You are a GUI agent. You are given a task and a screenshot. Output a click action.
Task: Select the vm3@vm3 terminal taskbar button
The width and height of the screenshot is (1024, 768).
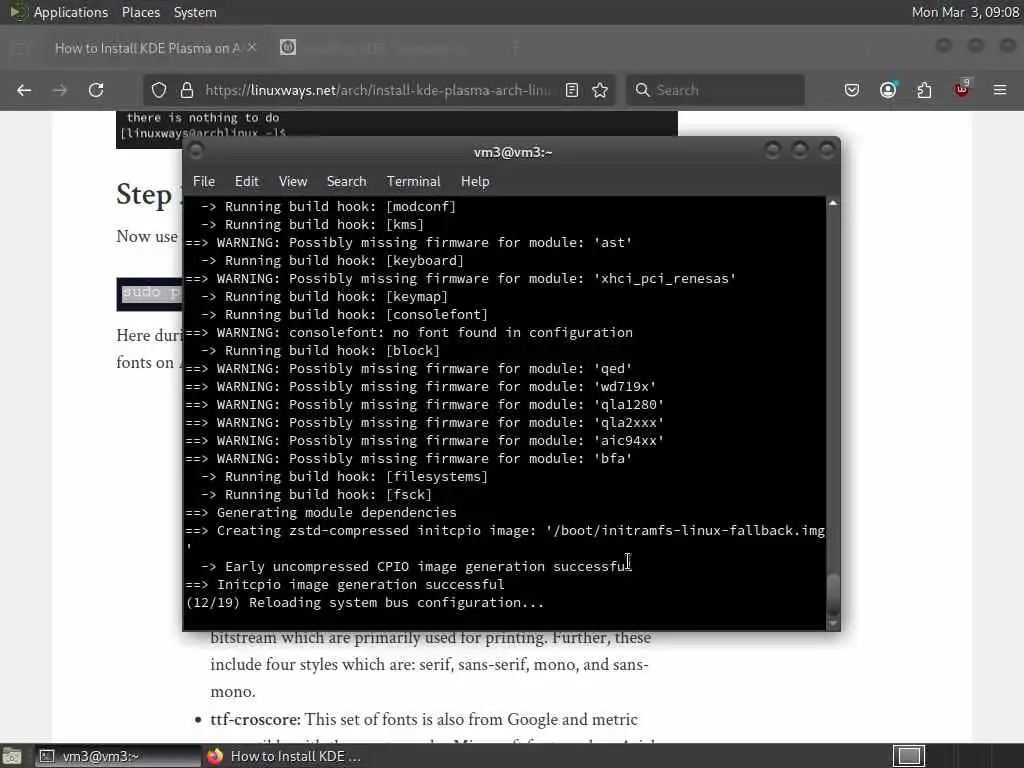(x=118, y=756)
